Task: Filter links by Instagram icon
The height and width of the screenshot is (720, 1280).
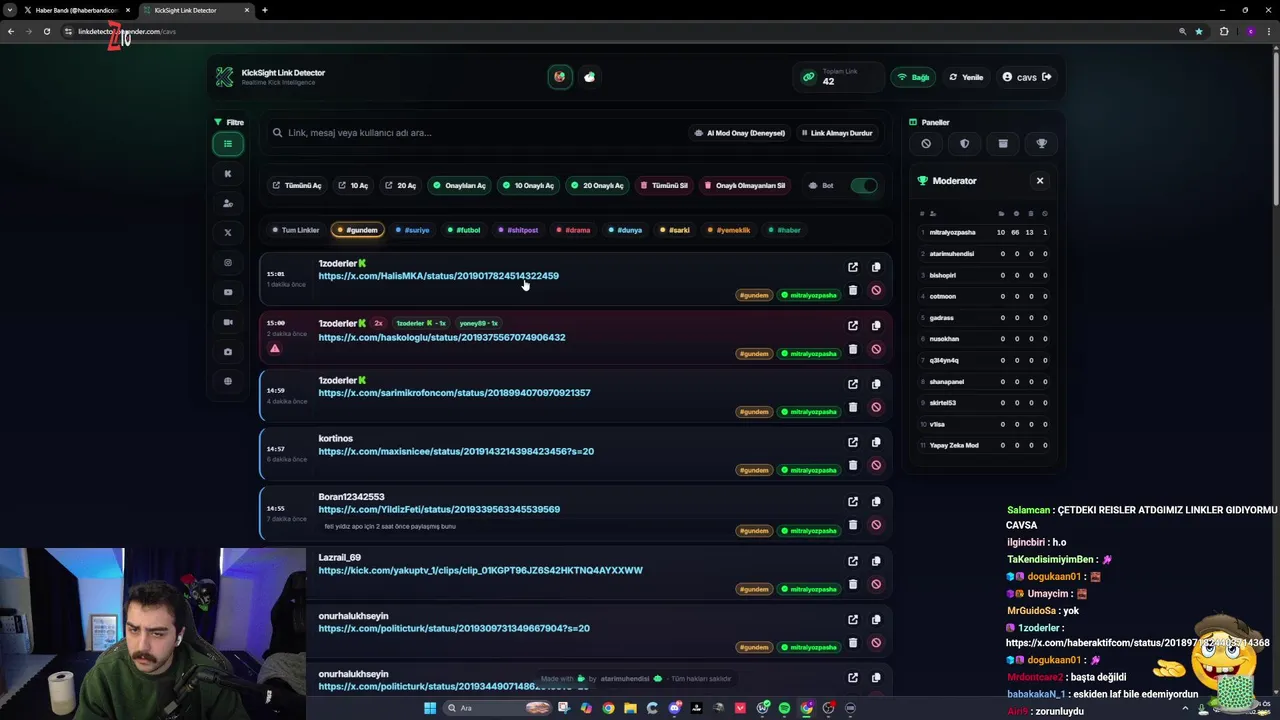Action: pos(228,263)
